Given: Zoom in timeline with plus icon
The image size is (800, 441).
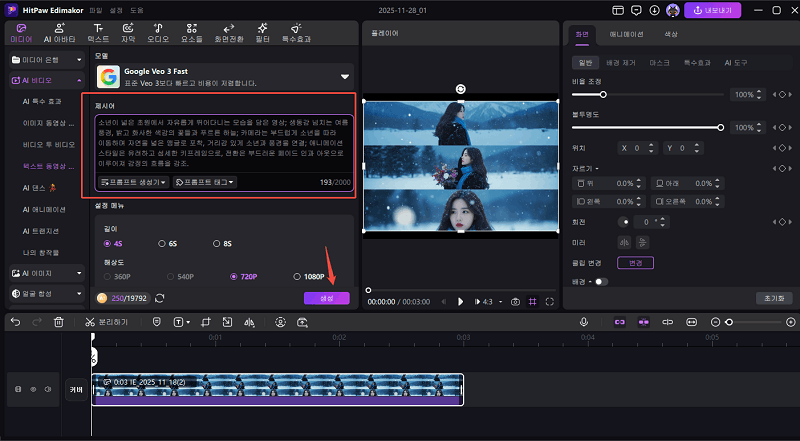Looking at the screenshot, I should 791,322.
